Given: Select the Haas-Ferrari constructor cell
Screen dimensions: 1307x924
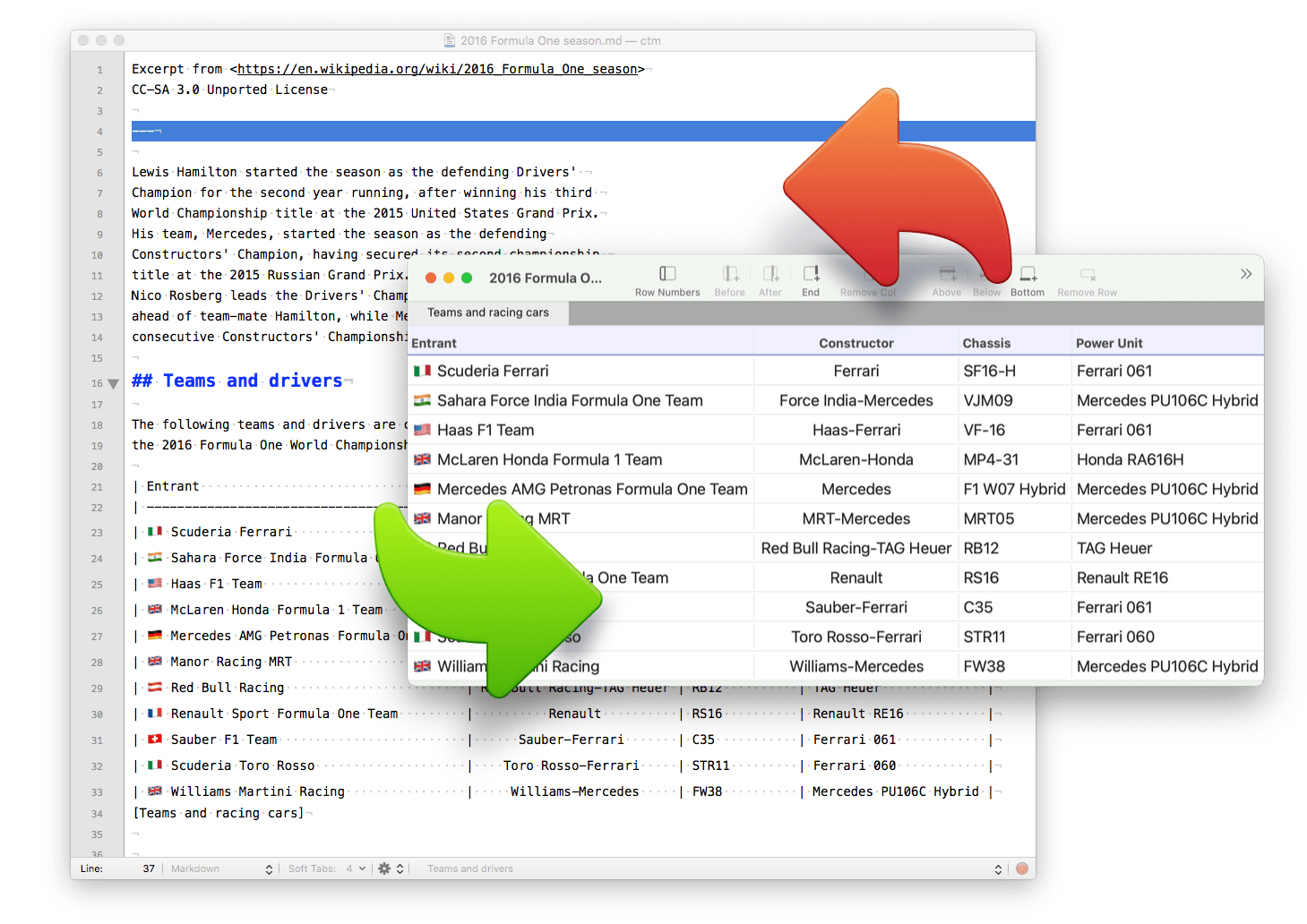Looking at the screenshot, I should click(x=856, y=430).
